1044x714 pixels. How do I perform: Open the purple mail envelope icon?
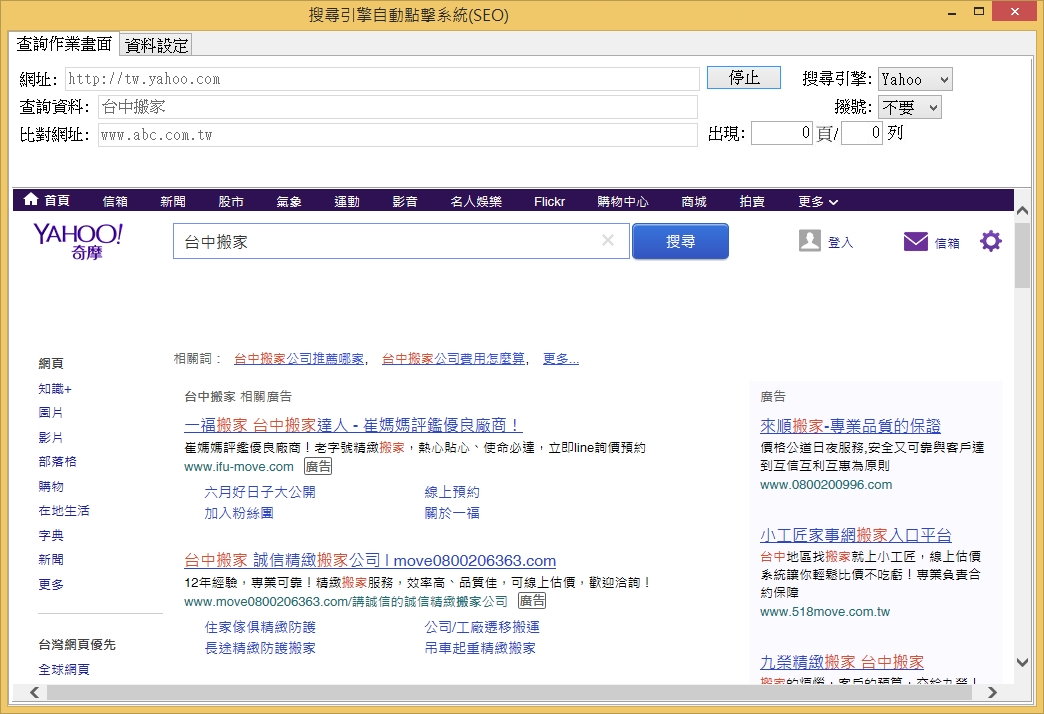(915, 241)
